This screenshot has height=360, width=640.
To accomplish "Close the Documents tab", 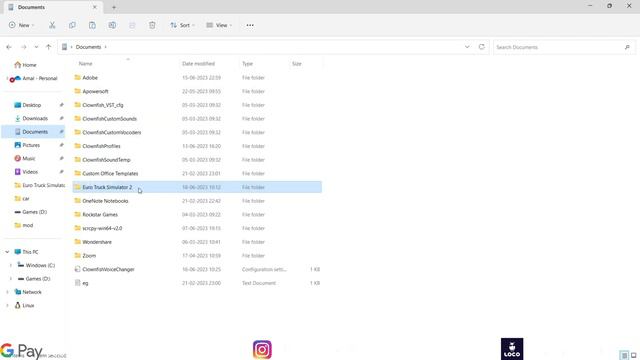I will (95, 7).
